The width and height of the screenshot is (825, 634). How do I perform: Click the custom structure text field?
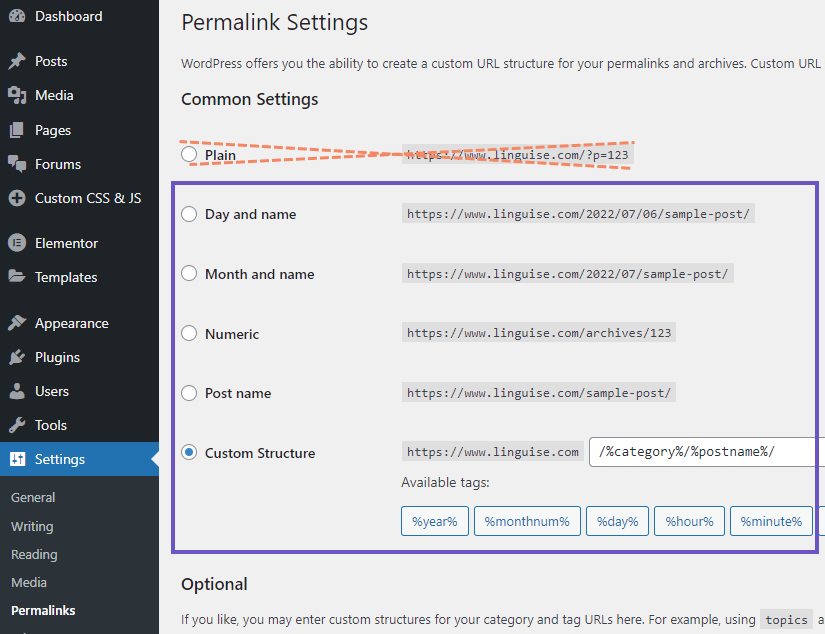pyautogui.click(x=707, y=452)
